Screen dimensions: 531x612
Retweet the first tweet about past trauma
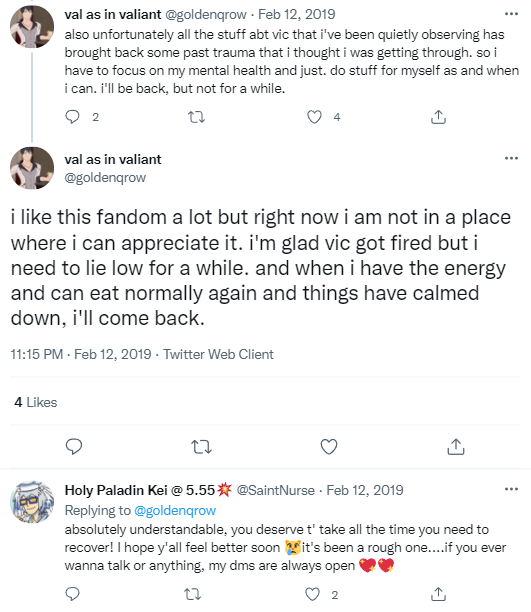pos(196,117)
